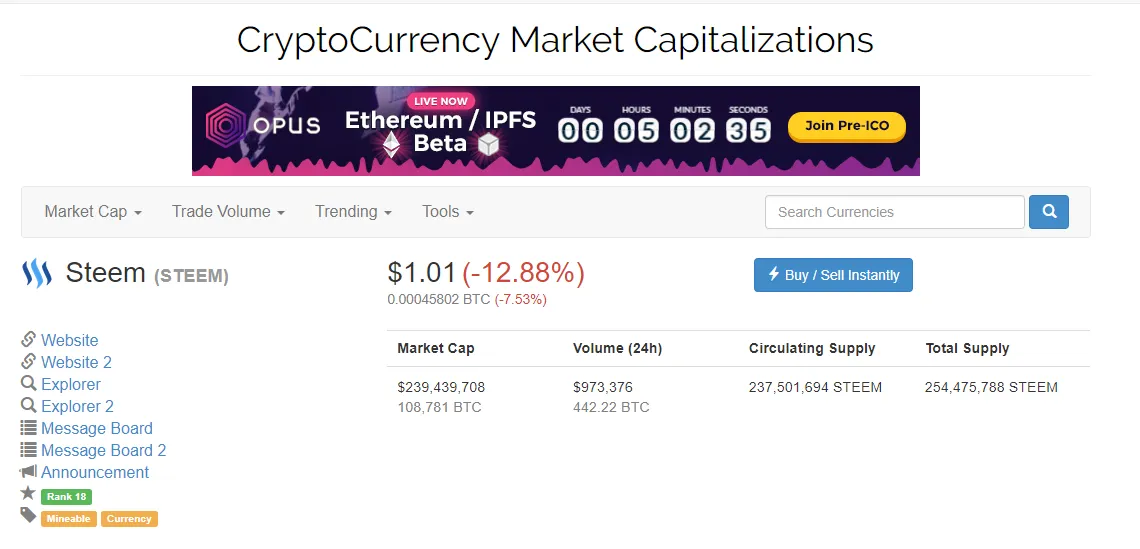Open the Website 2 link

click(x=76, y=362)
